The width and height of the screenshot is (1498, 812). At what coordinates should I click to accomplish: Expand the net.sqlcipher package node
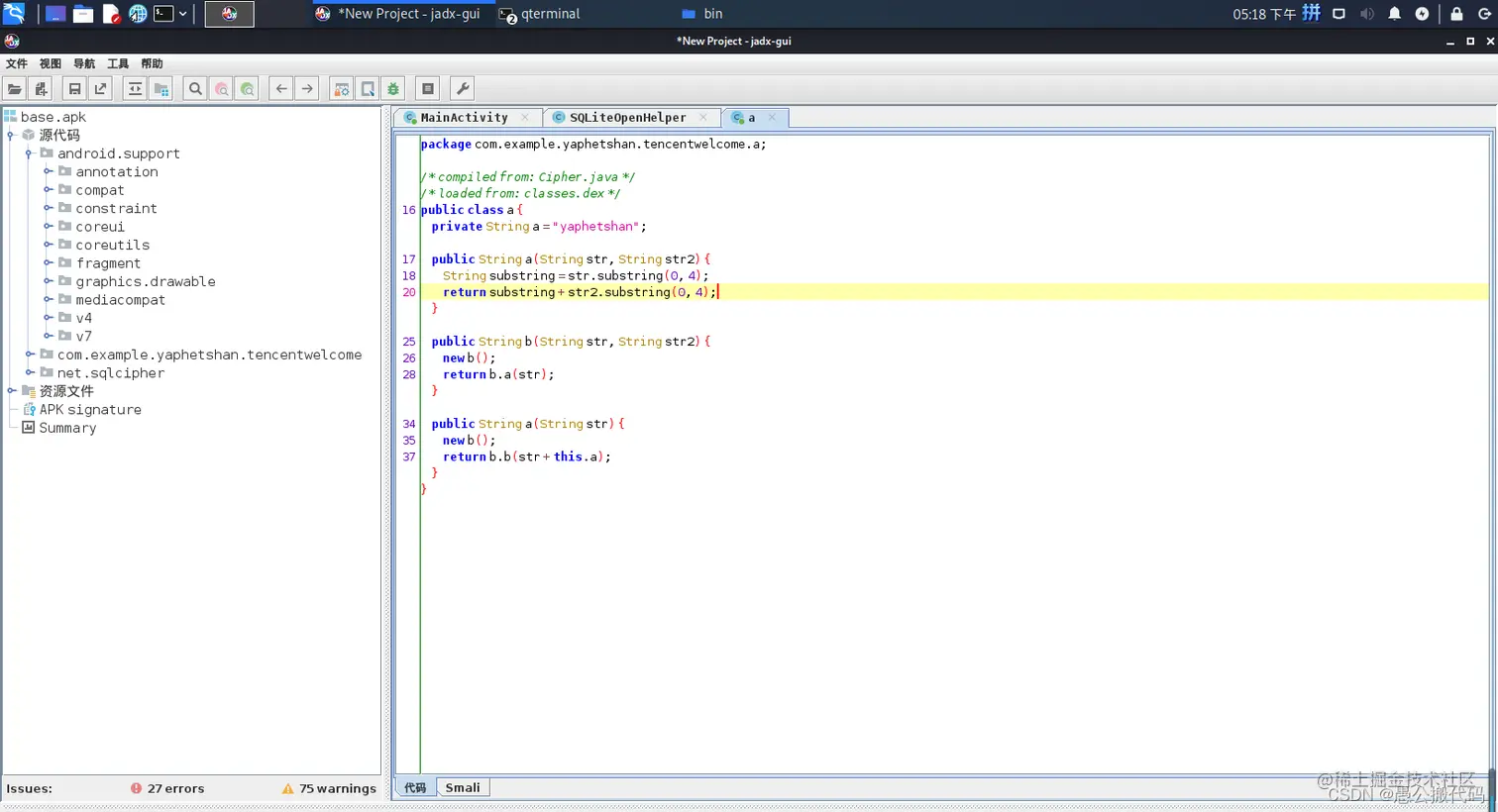[x=30, y=373]
